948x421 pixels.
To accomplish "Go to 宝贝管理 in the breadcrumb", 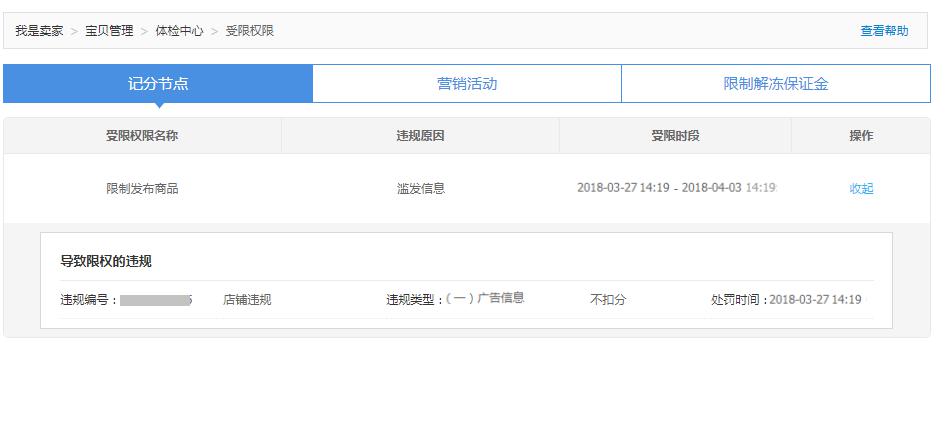I will click(x=109, y=31).
